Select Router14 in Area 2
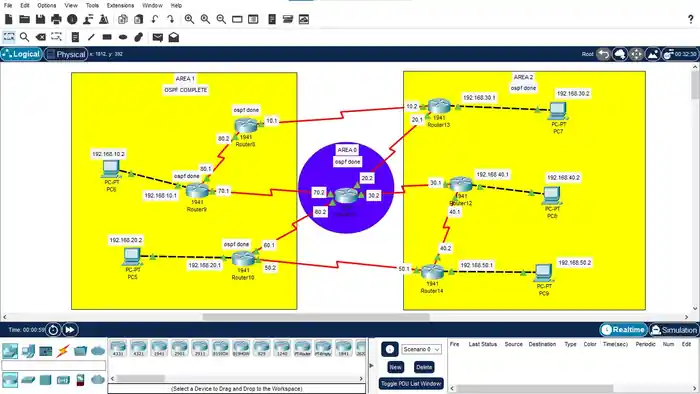The image size is (700, 394). coord(432,273)
